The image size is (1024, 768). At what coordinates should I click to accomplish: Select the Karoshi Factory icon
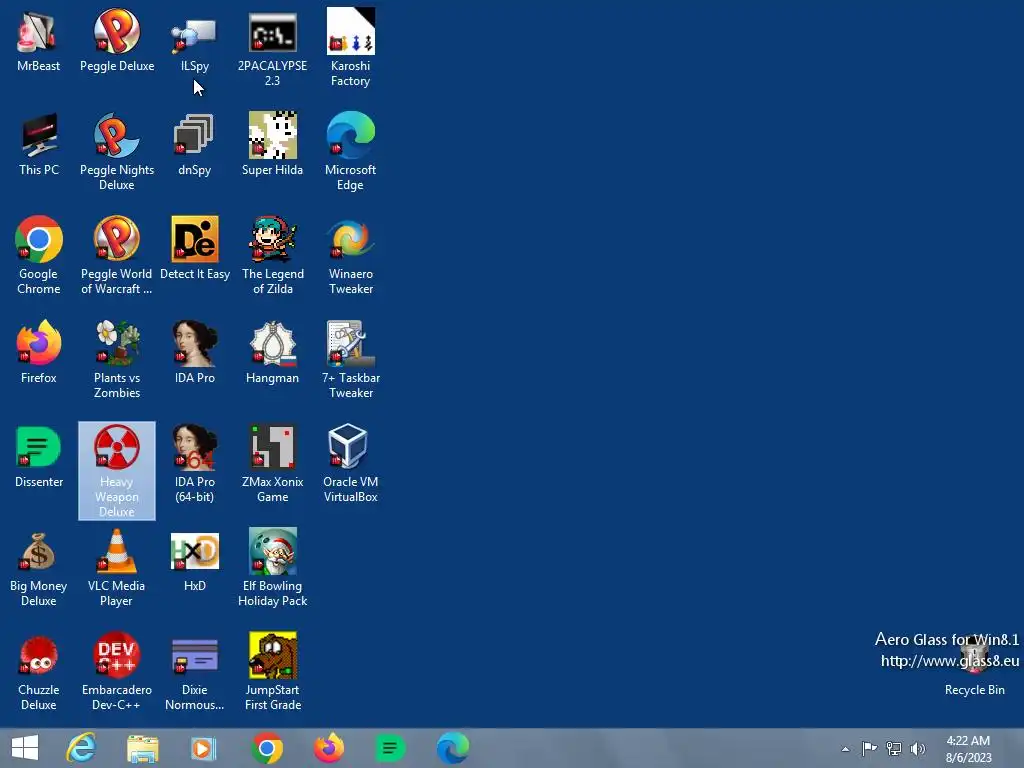[351, 48]
